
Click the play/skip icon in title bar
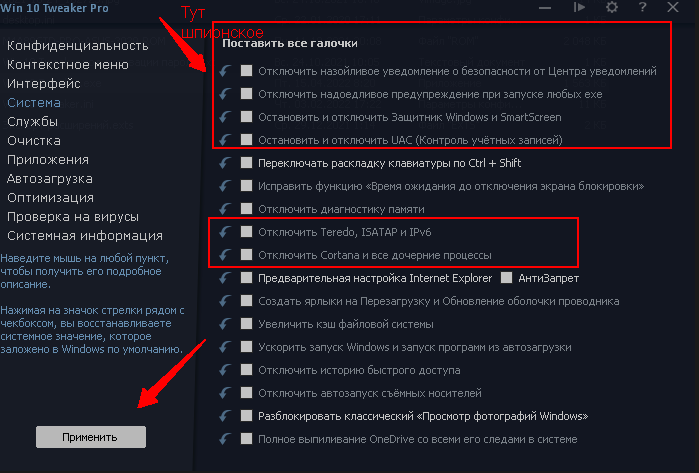[579, 7]
